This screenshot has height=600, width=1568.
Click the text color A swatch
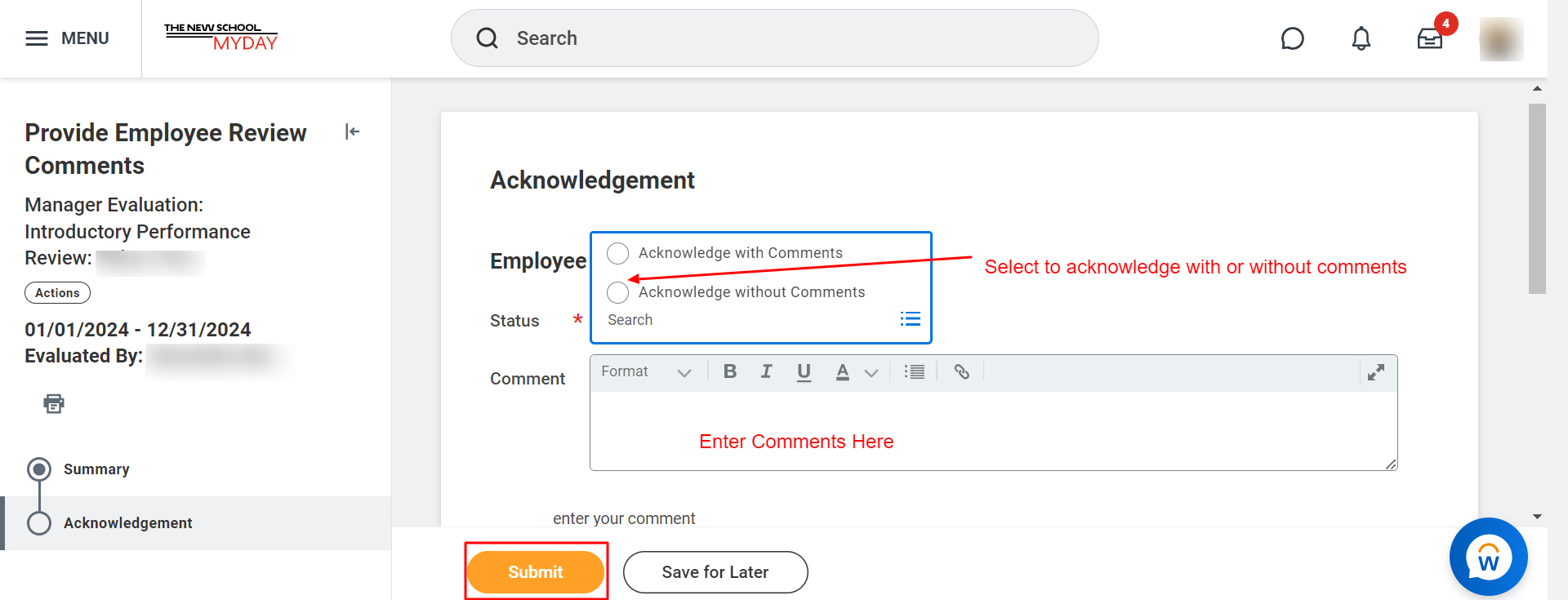pos(842,372)
